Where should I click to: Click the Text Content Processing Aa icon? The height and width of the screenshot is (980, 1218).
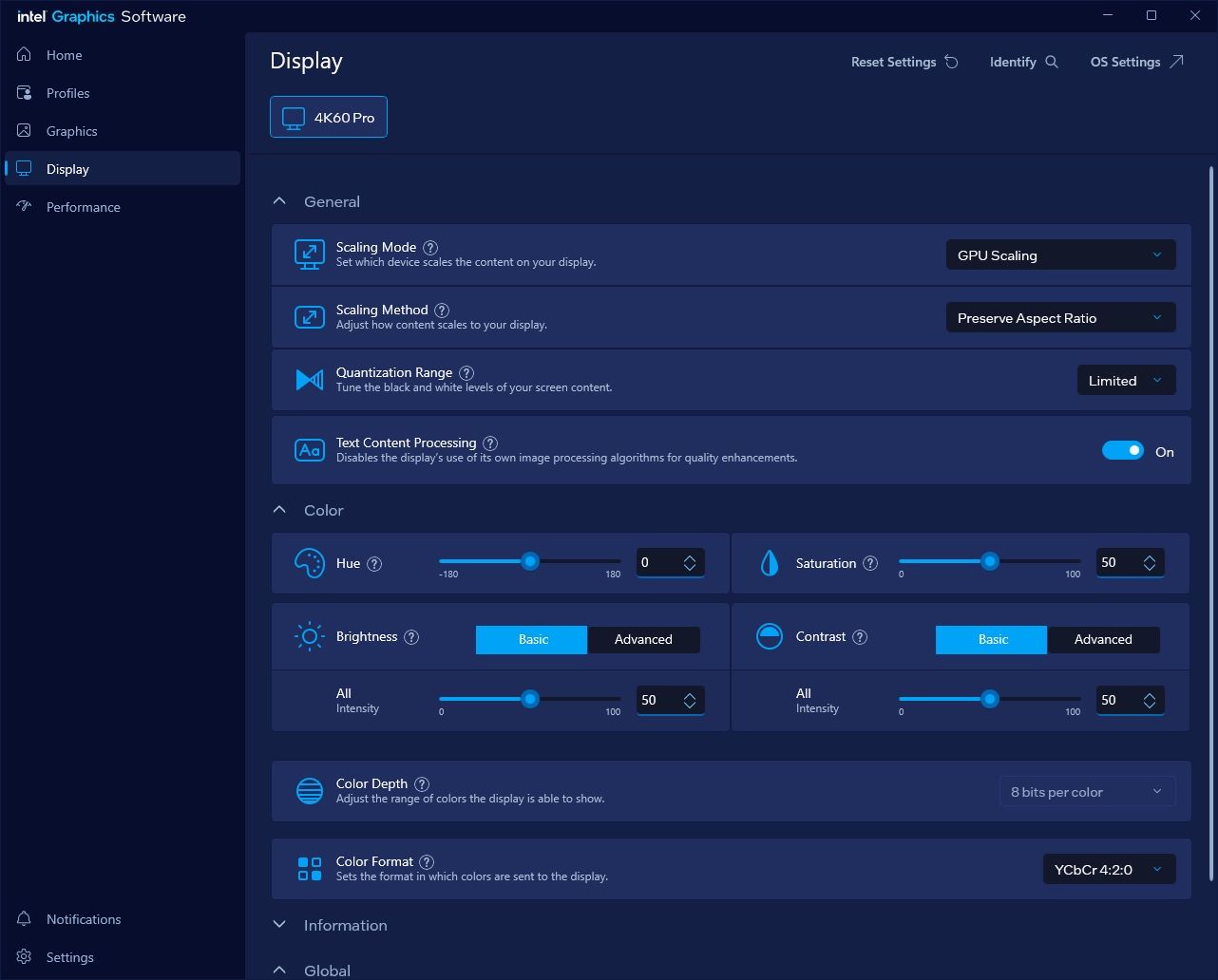pyautogui.click(x=310, y=450)
